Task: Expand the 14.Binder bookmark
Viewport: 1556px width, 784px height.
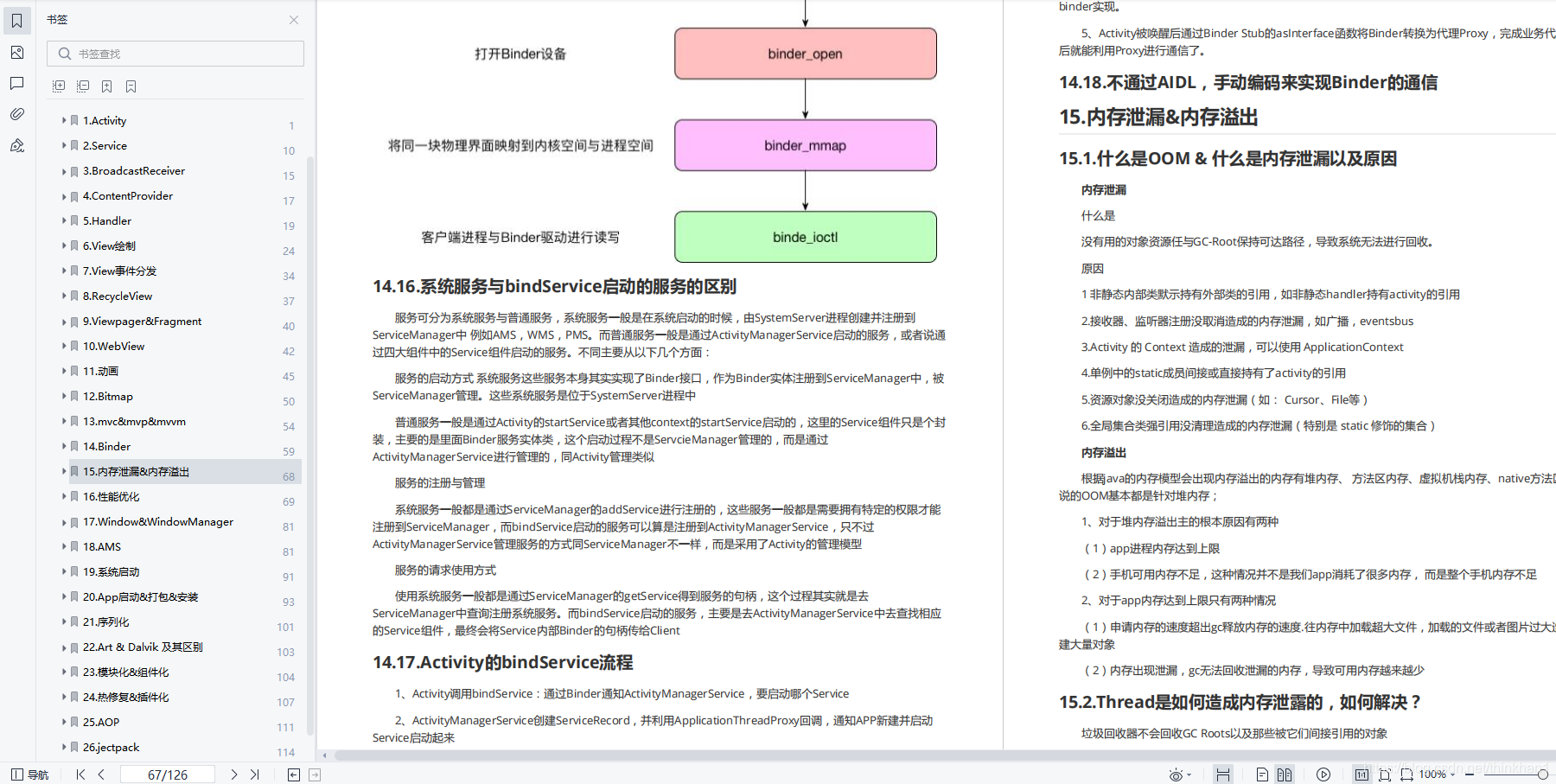Action: (64, 446)
